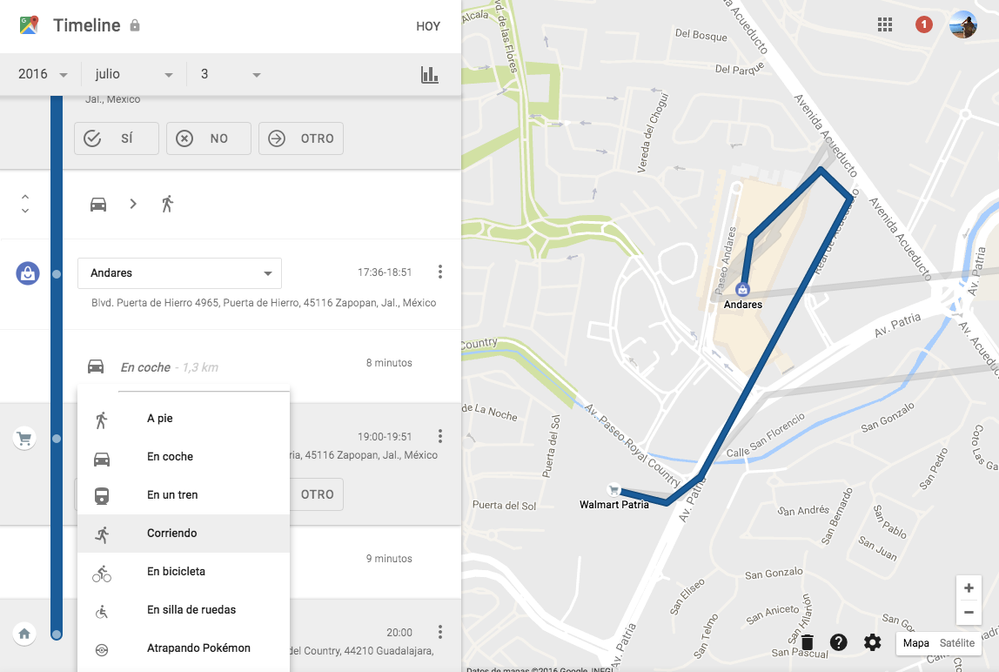
Task: Click the car icon above the activity segments
Action: coord(97,203)
